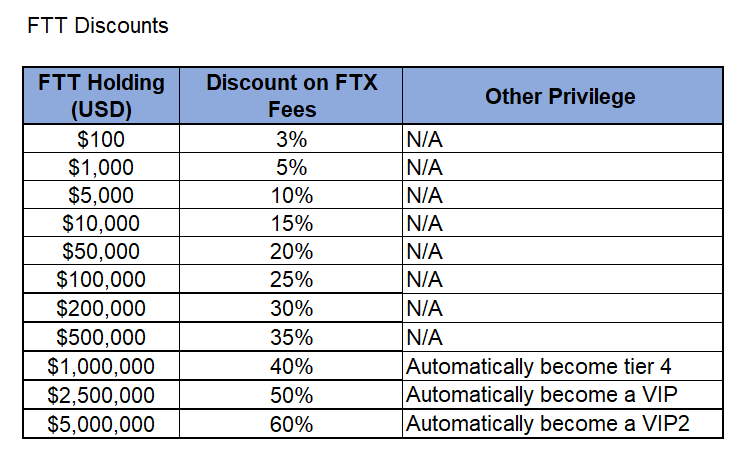Screen dimensions: 735x450
Task: Select 'Automatically become a VIP' cell
Action: (x=562, y=395)
